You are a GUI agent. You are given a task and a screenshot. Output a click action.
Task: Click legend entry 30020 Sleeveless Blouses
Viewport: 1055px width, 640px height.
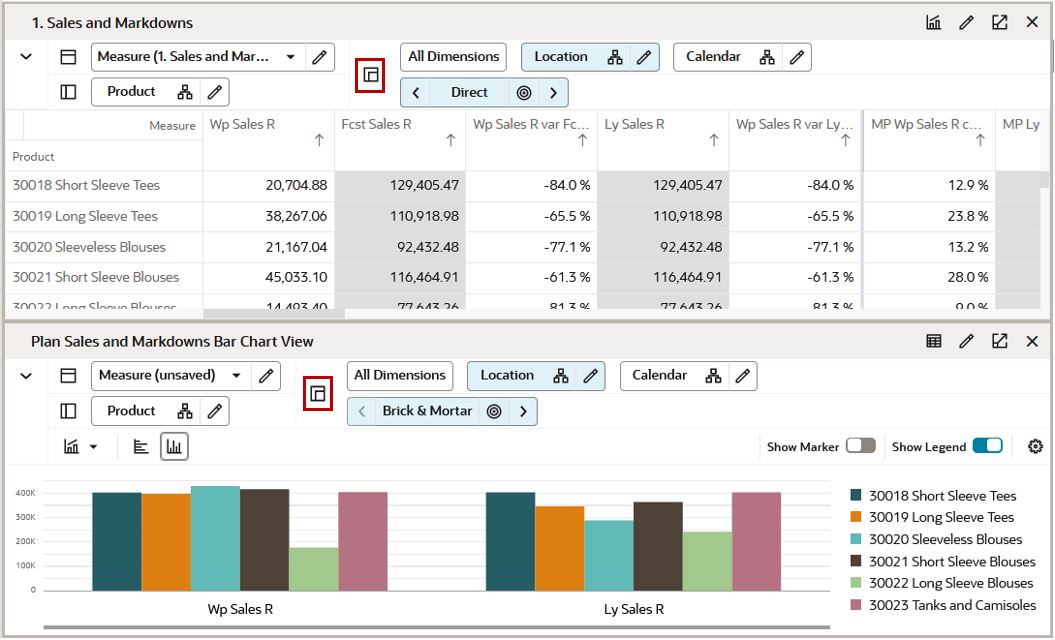936,539
